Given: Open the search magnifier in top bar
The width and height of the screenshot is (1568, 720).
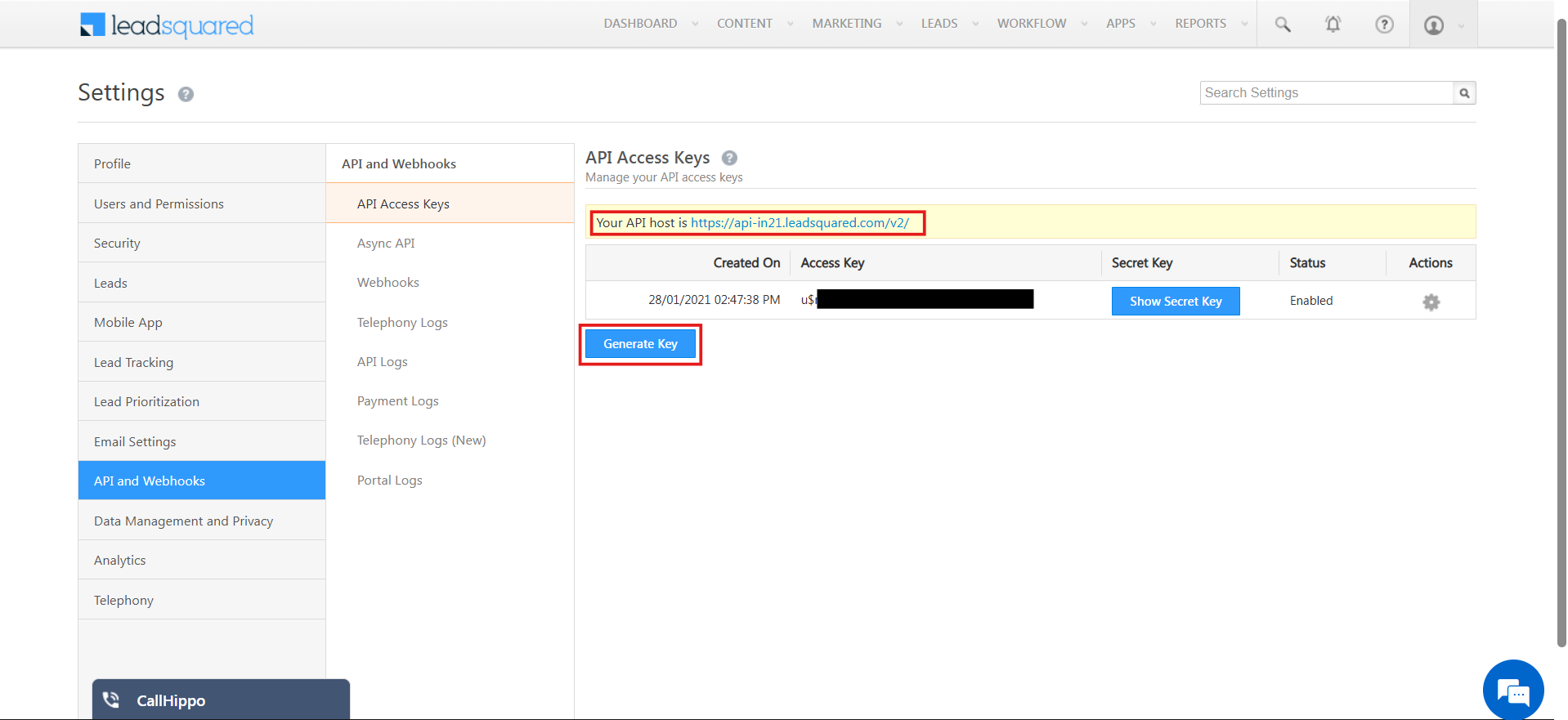Looking at the screenshot, I should (x=1283, y=25).
